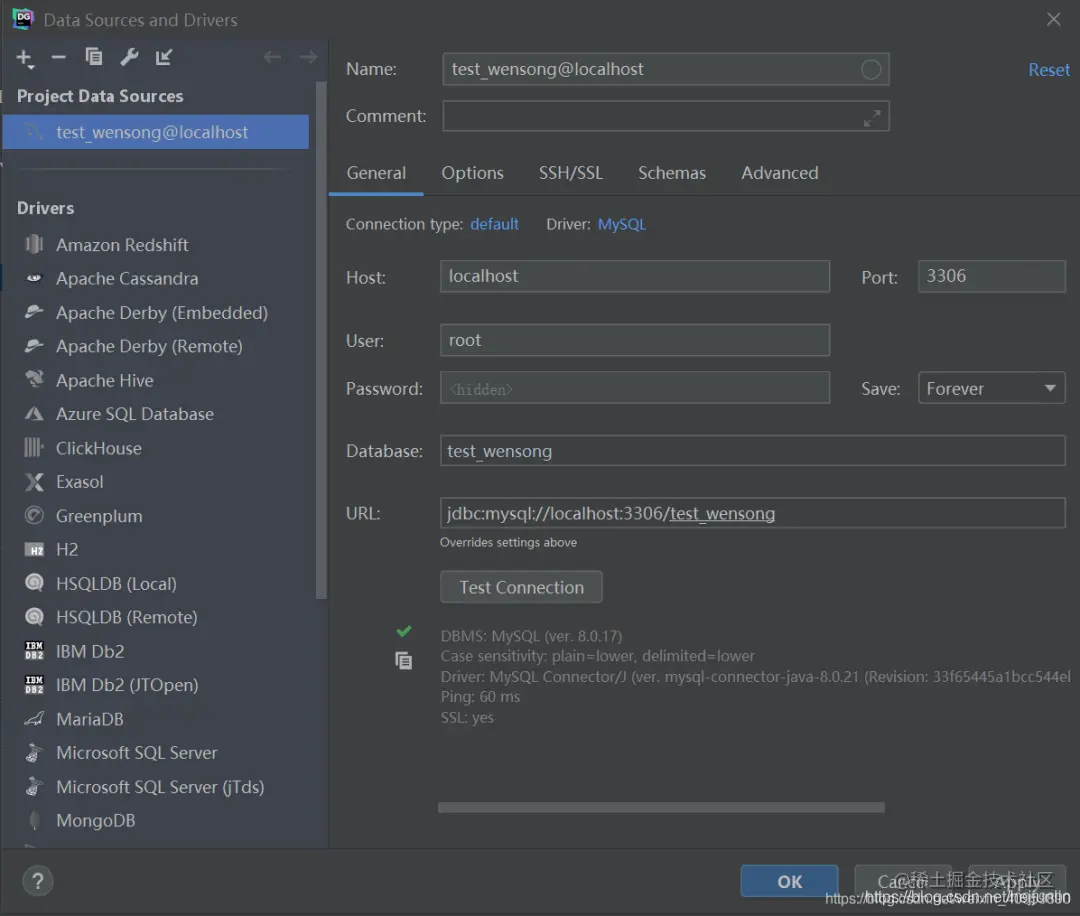Select Amazon Redshift driver icon

click(x=34, y=244)
